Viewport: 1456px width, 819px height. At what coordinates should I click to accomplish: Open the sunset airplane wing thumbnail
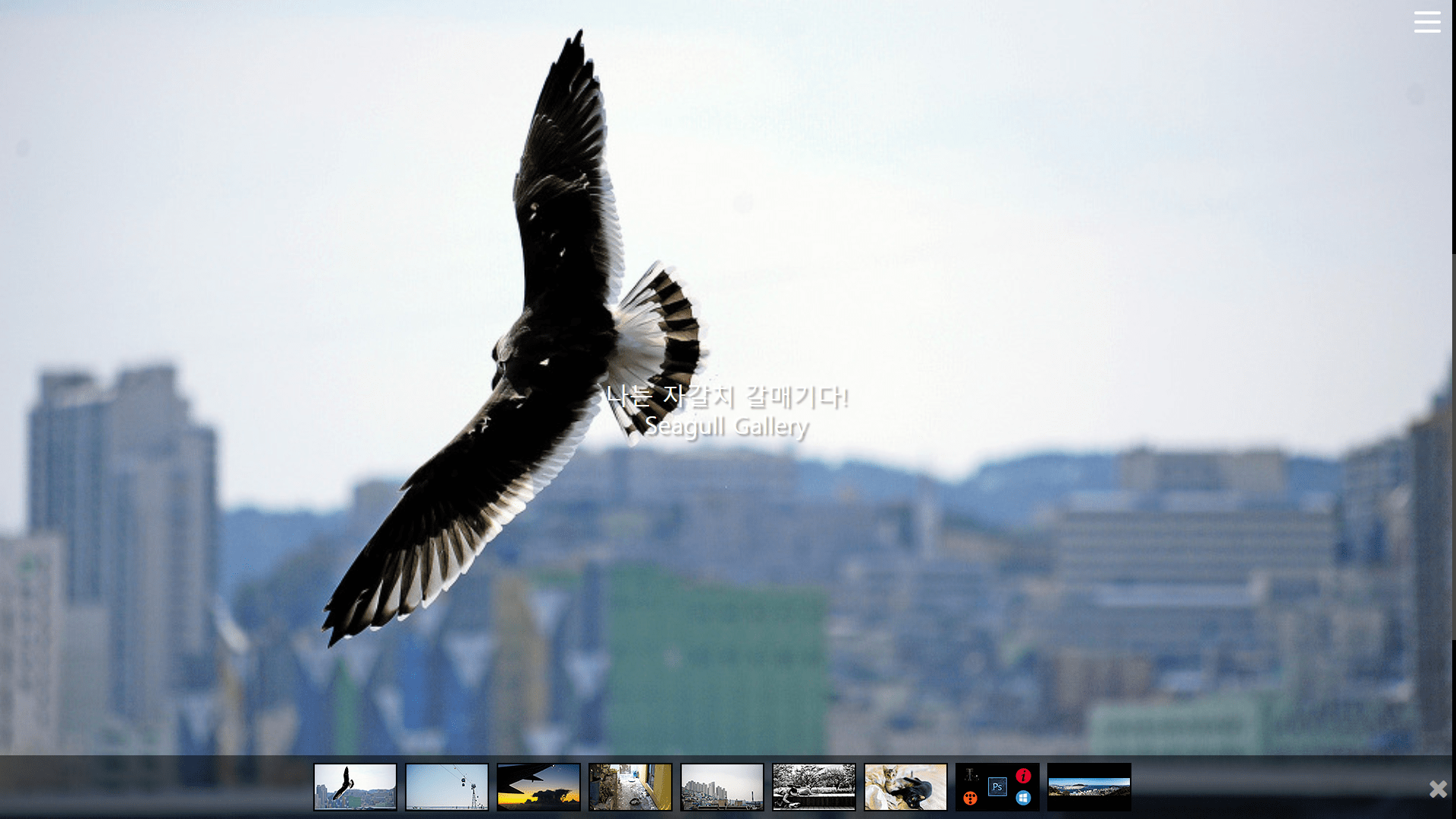pyautogui.click(x=538, y=787)
